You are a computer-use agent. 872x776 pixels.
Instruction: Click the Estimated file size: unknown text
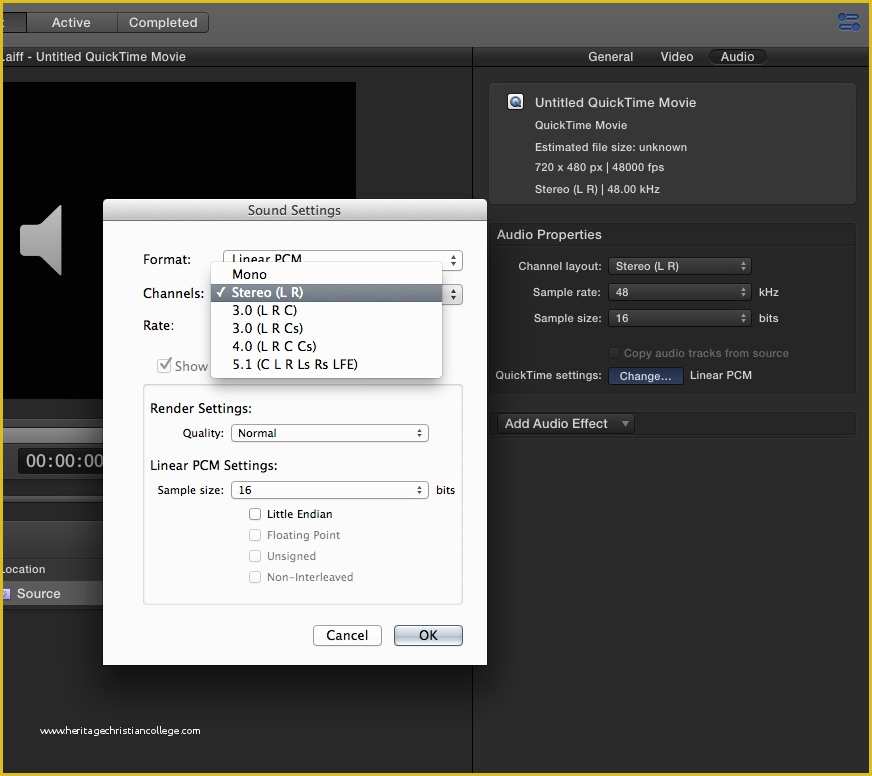pos(611,147)
